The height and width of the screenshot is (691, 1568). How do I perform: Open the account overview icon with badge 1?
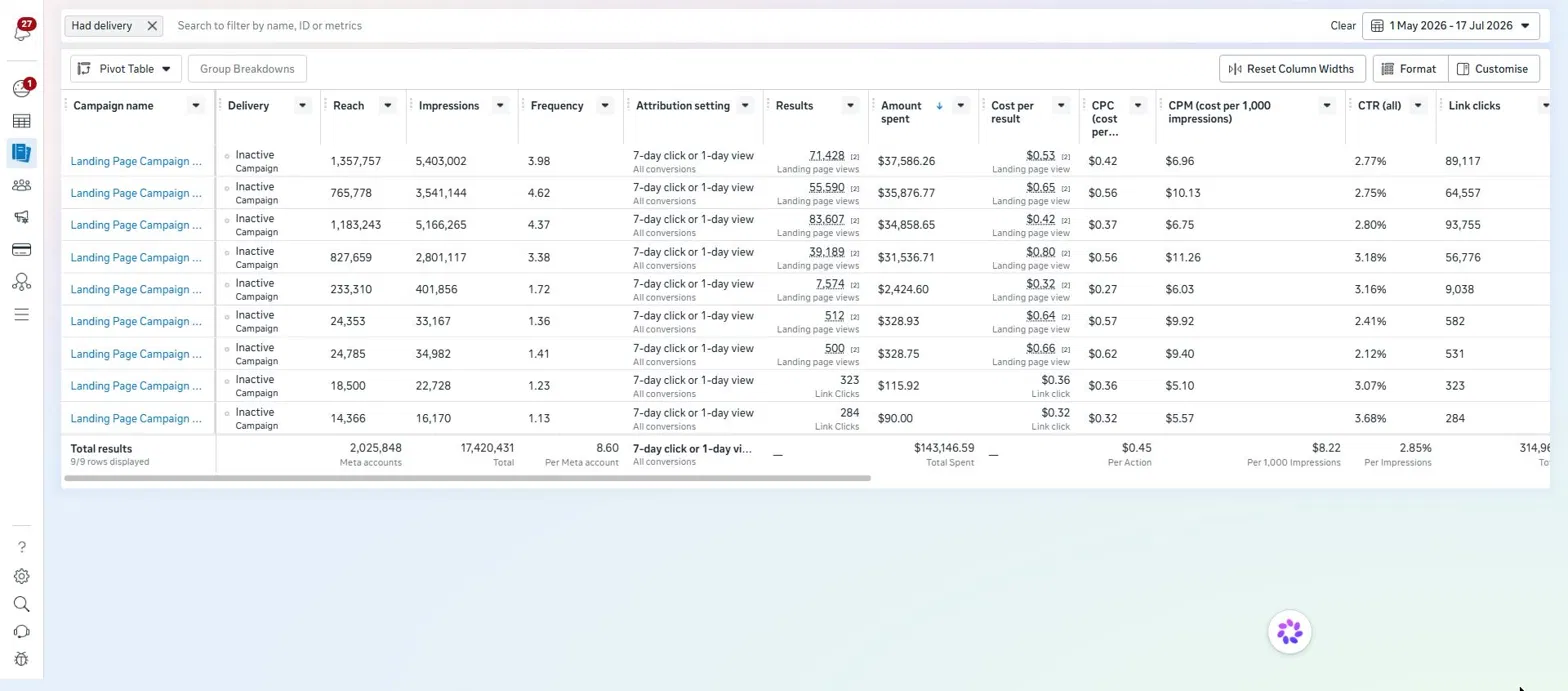22,88
